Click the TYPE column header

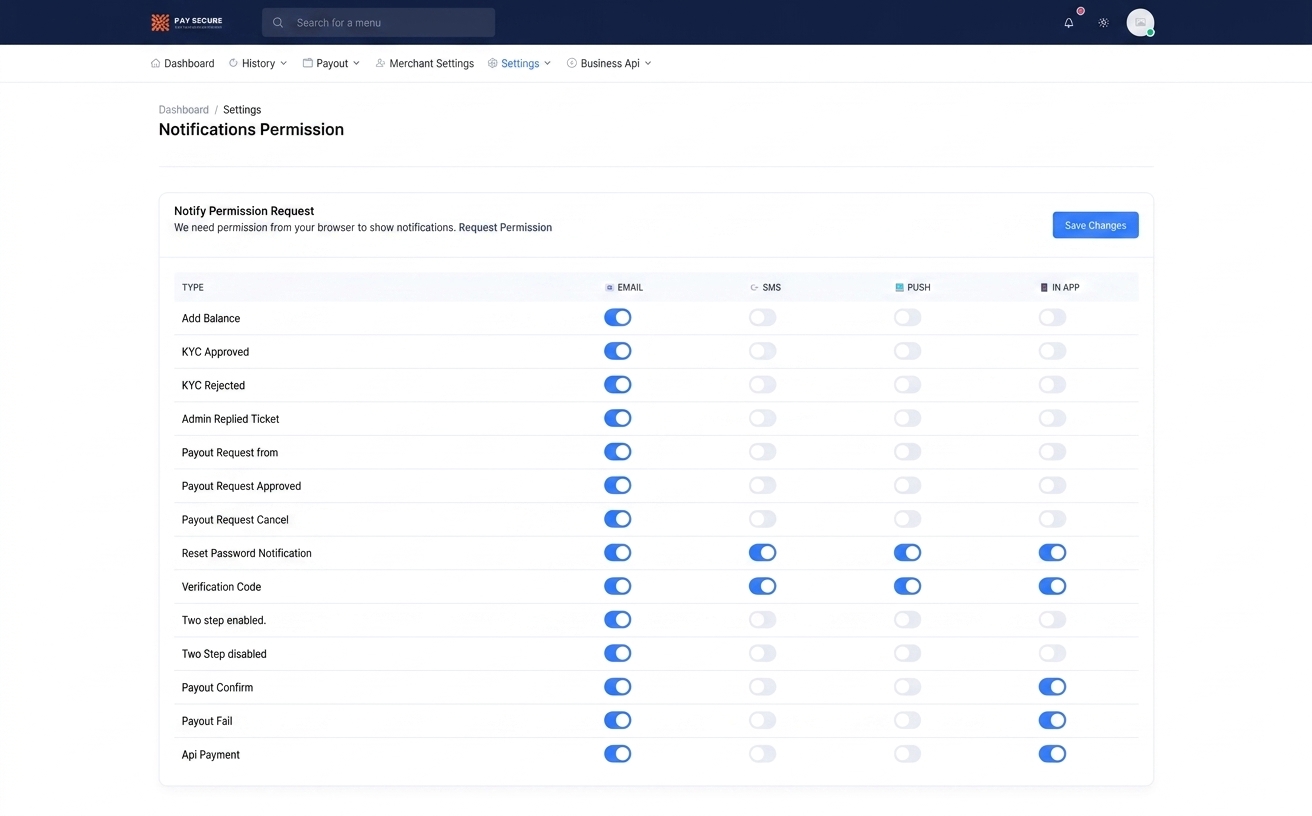(x=193, y=287)
